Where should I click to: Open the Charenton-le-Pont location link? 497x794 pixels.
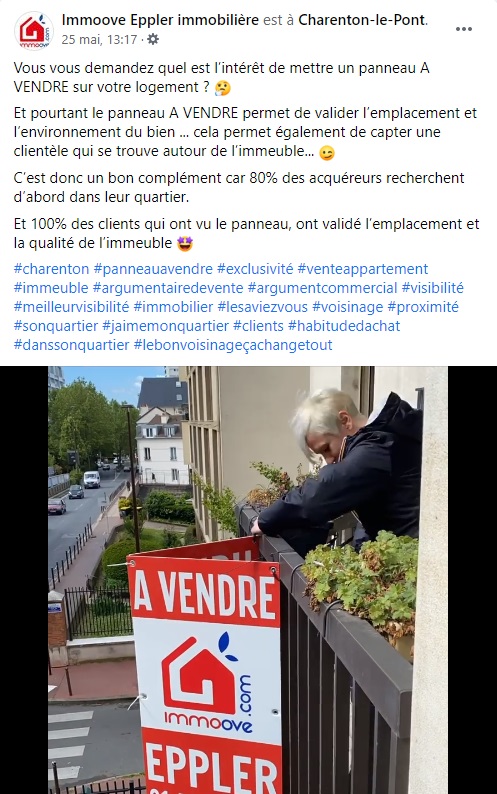coord(363,20)
